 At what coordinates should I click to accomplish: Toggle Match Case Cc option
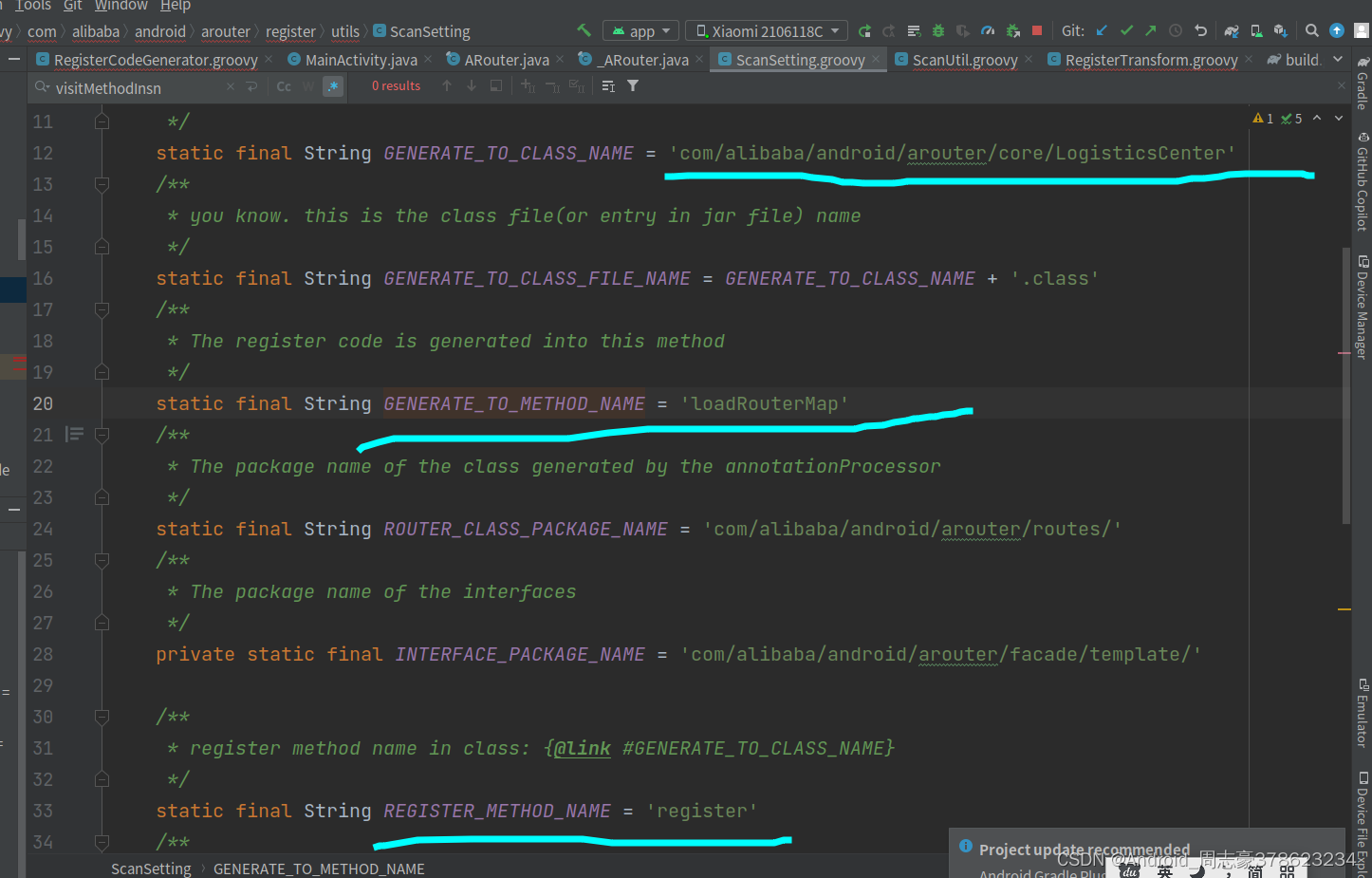click(284, 86)
